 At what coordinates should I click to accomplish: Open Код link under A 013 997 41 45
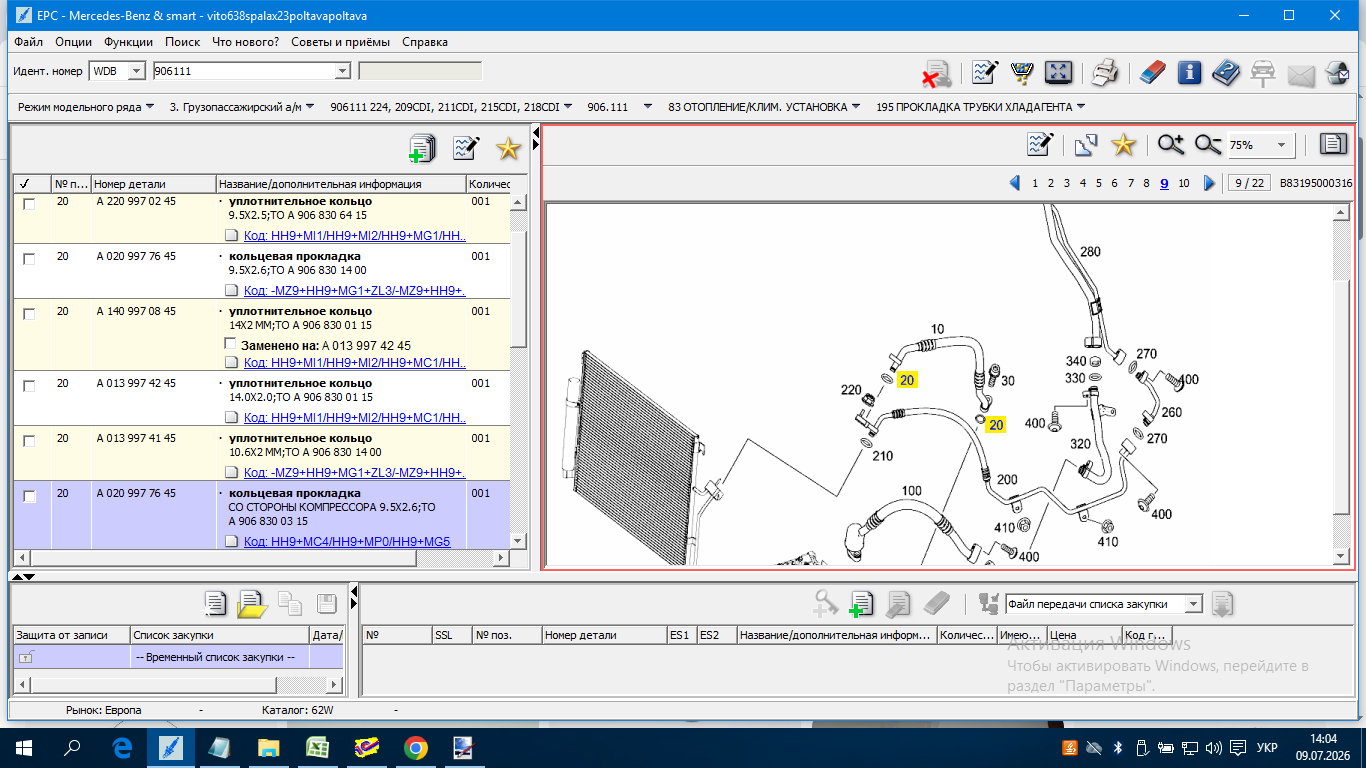click(355, 473)
